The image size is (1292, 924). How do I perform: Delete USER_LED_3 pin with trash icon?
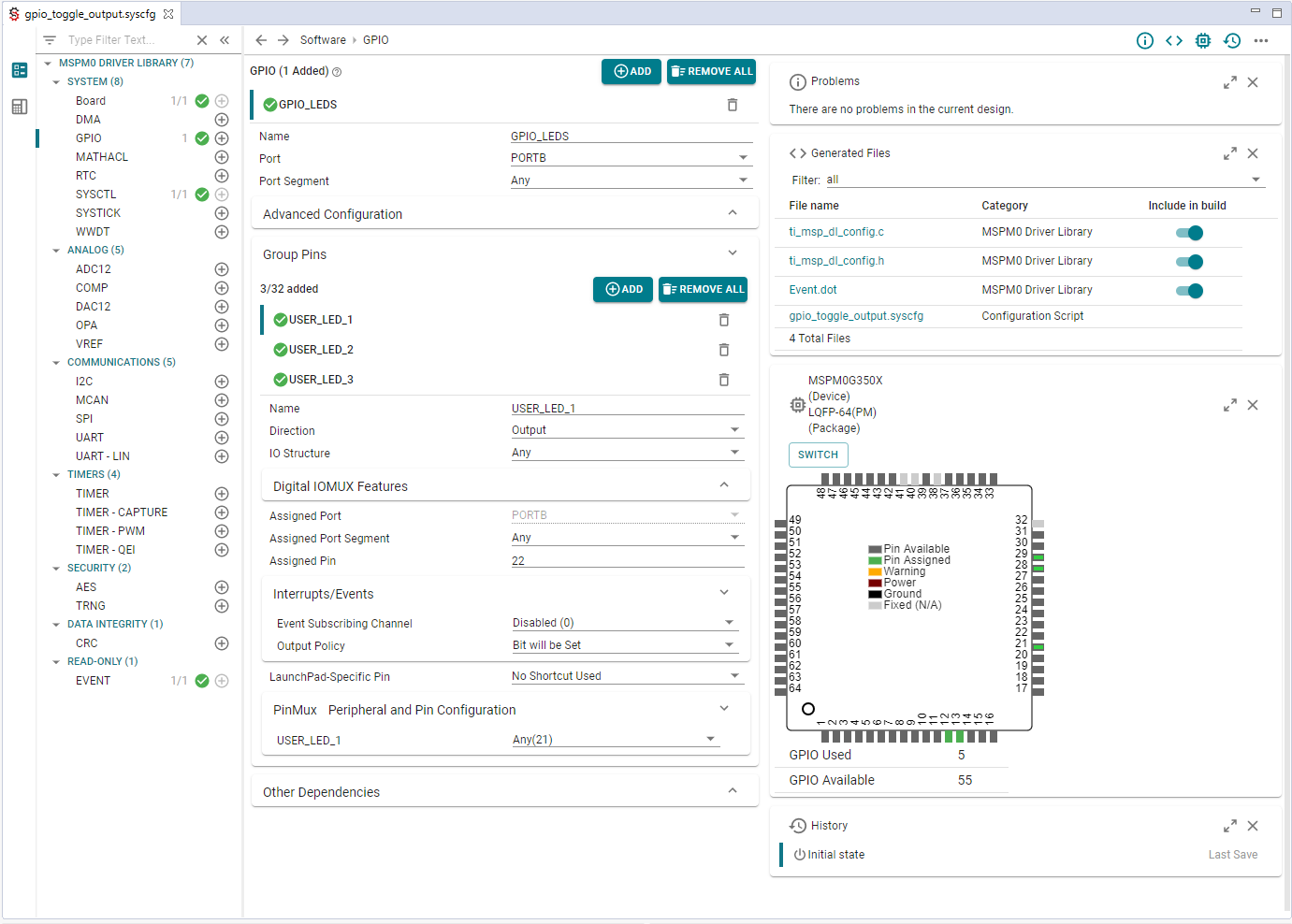click(724, 380)
